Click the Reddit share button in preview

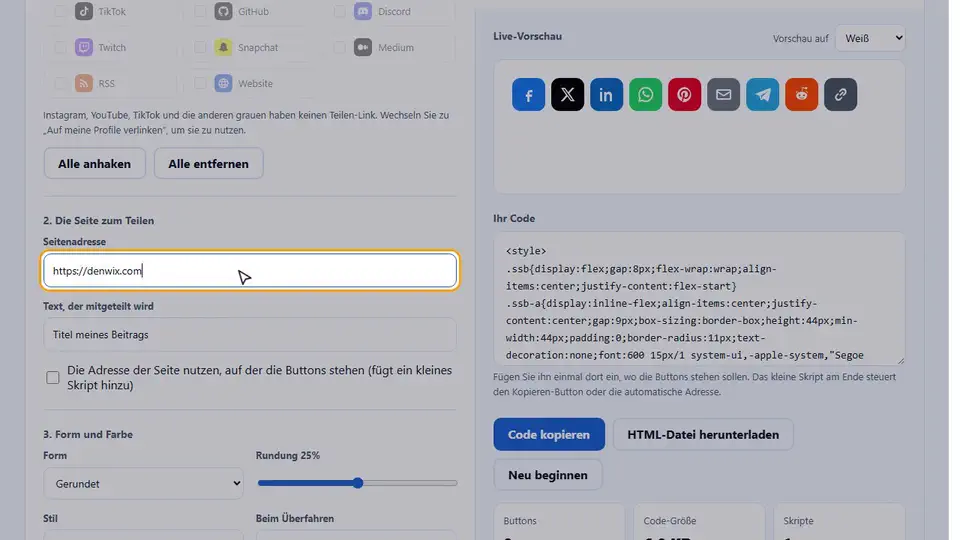(x=801, y=94)
